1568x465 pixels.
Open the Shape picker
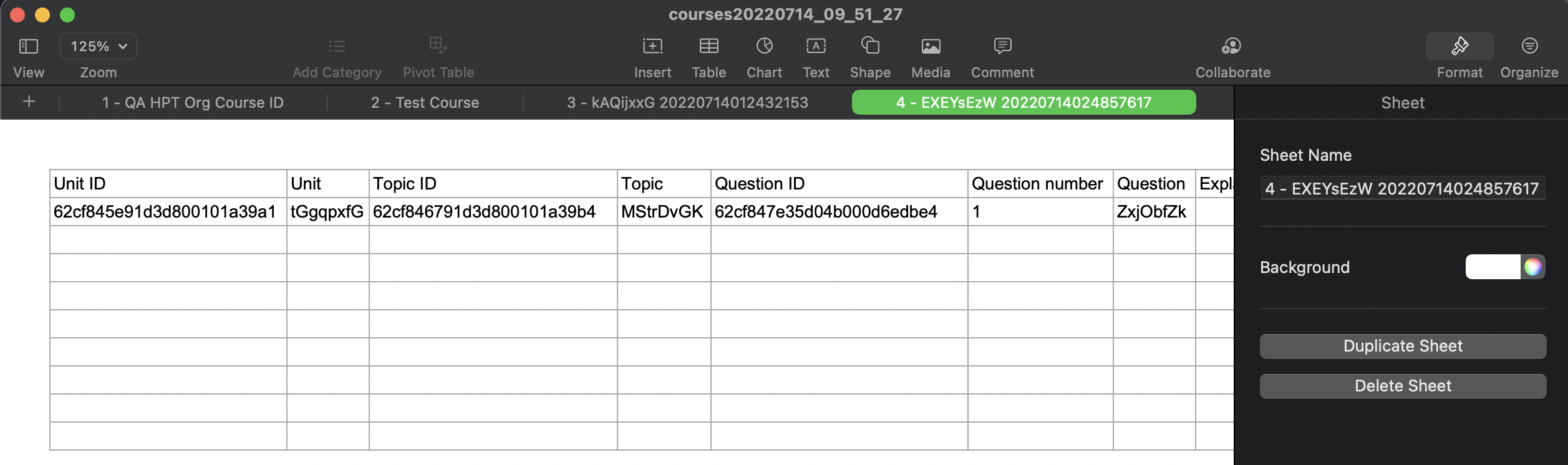click(870, 46)
